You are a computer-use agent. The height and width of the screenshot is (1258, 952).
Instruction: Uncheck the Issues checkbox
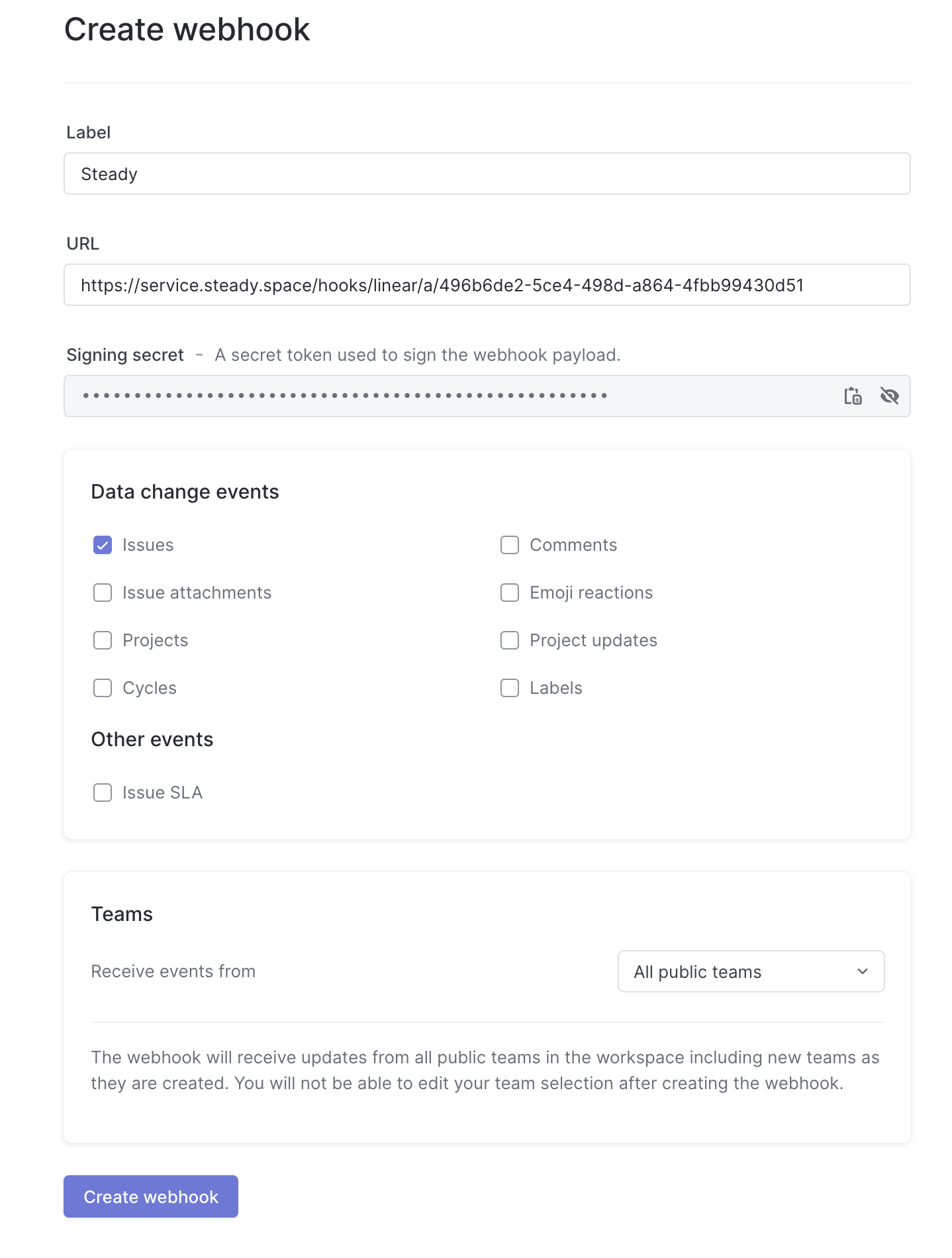pos(103,545)
